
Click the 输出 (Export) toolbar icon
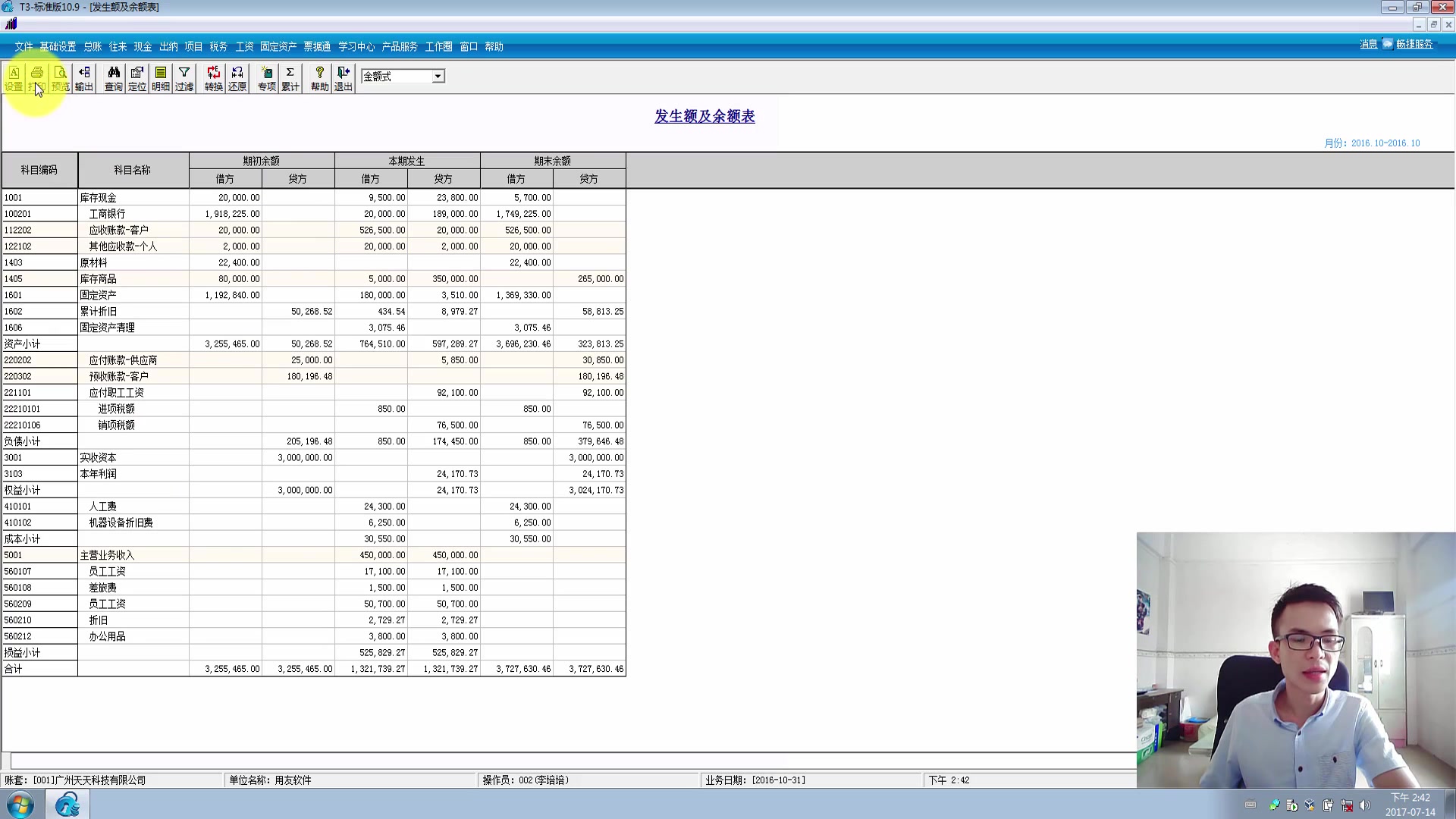(x=83, y=77)
